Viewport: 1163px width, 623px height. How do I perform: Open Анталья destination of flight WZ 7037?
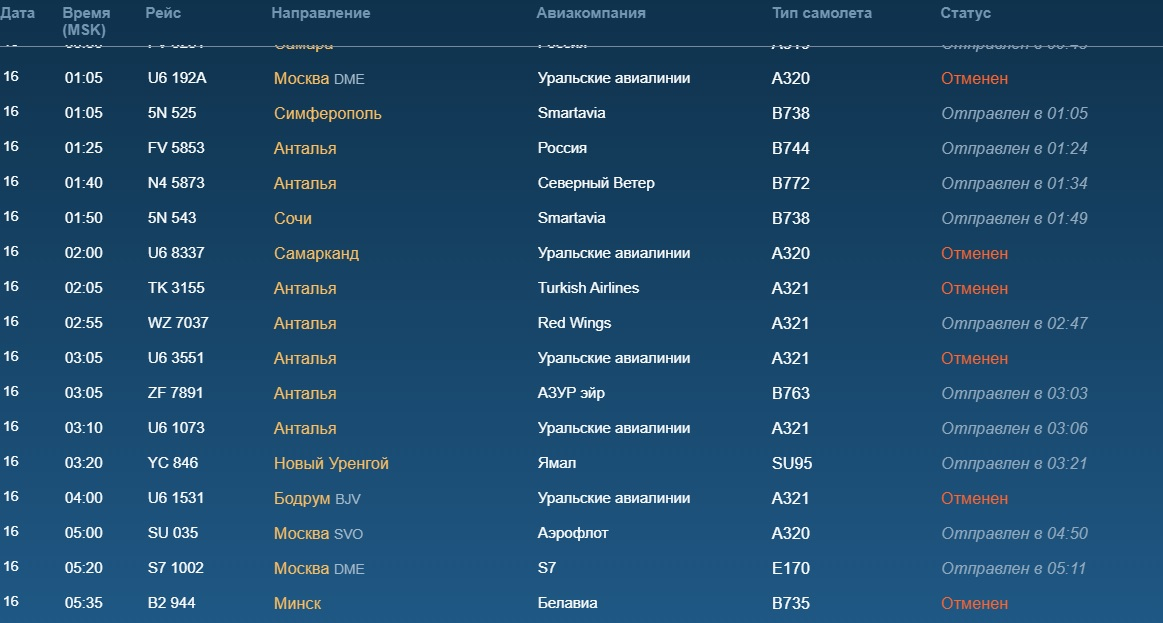(x=305, y=323)
